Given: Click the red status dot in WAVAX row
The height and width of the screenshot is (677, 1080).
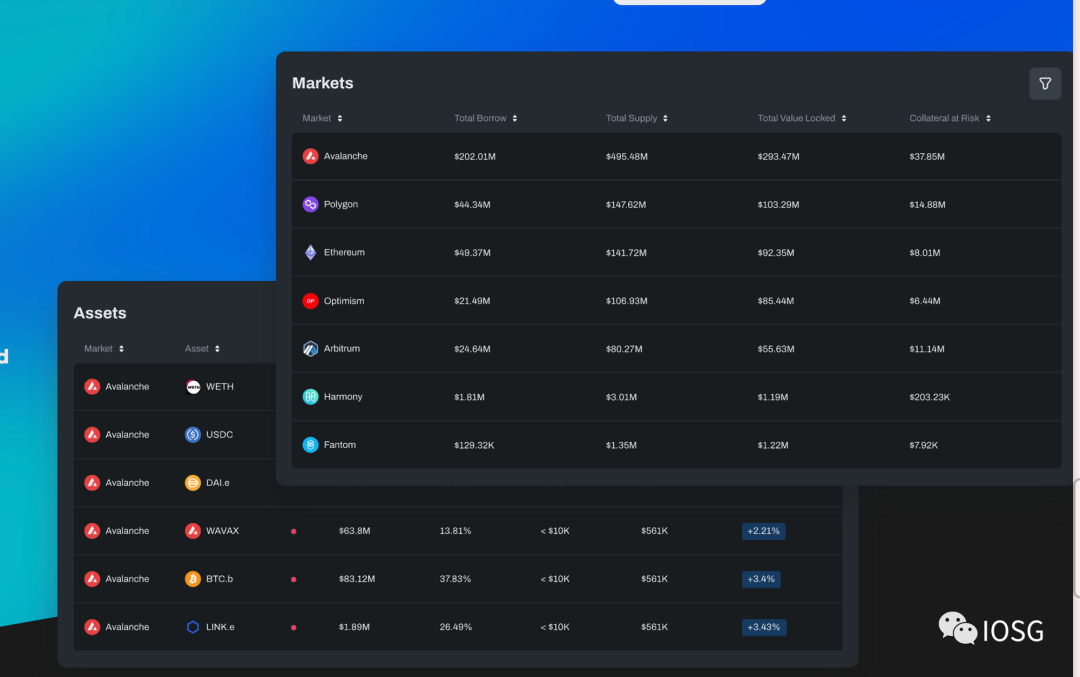Looking at the screenshot, I should [x=293, y=532].
